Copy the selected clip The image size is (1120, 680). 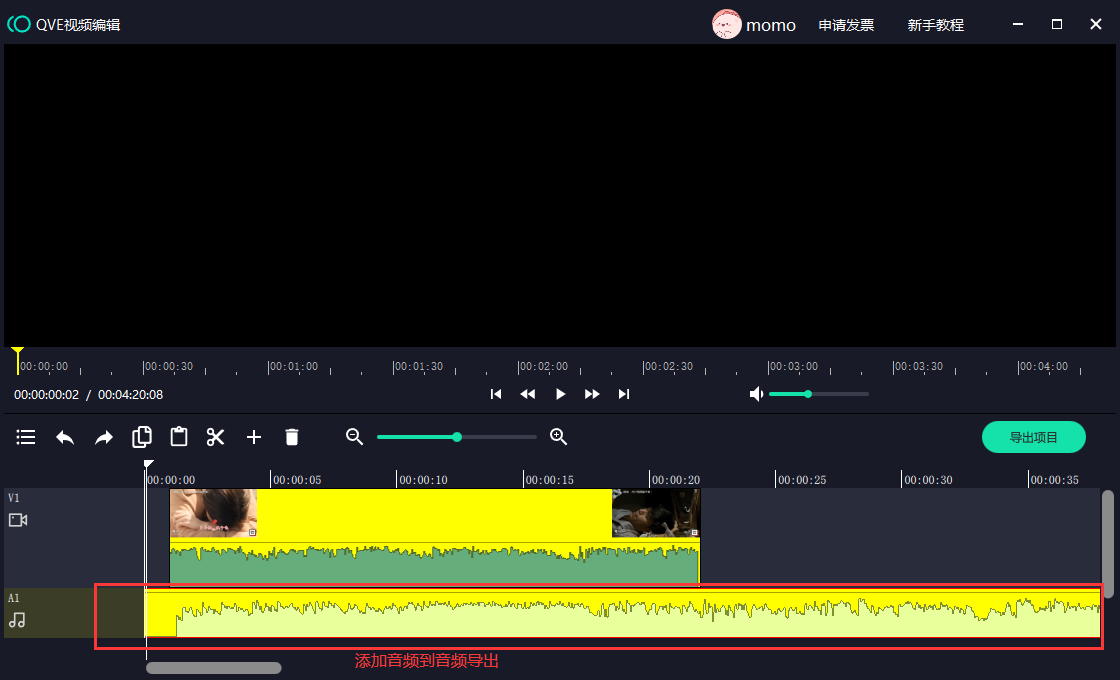click(142, 437)
